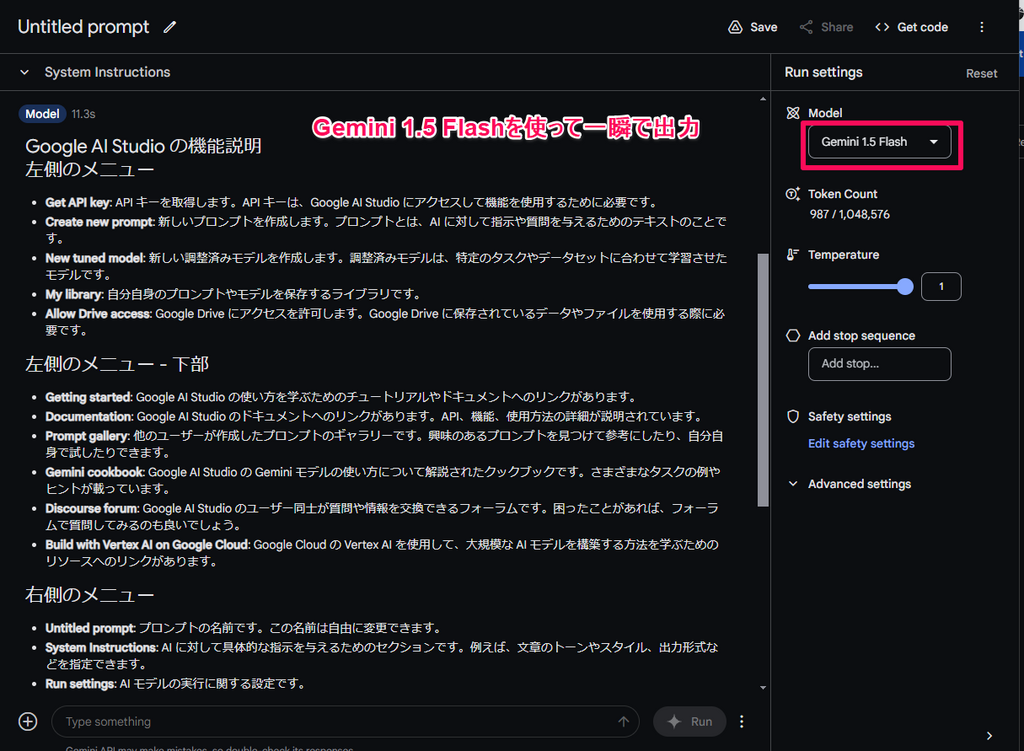
Task: Click the Temperature label
Action: click(843, 255)
